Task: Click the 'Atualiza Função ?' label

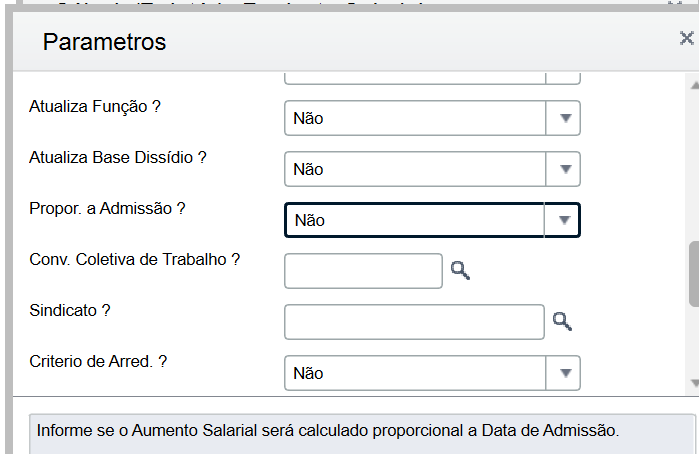Action: point(96,105)
